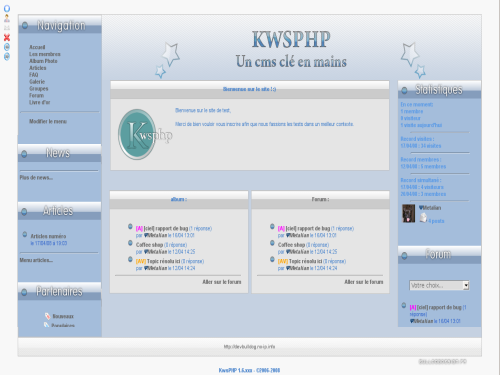Select Articles in the Navigation list
500x375 pixels.
point(38,68)
